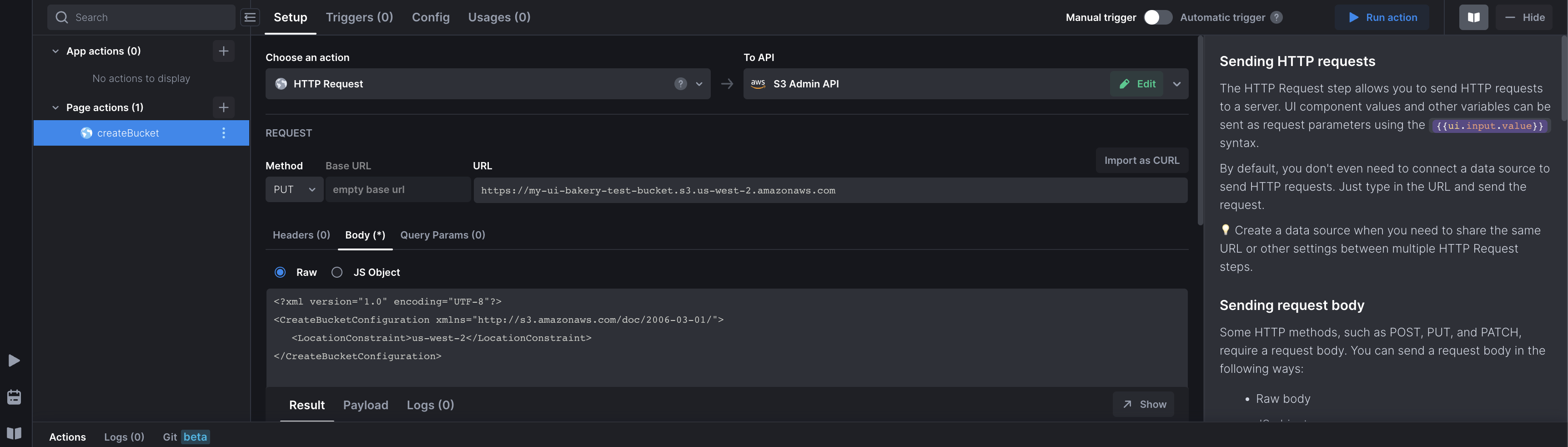Screen dimensions: 1568x447
Task: Click the URL input with S3 bucket address
Action: pyautogui.click(x=830, y=190)
